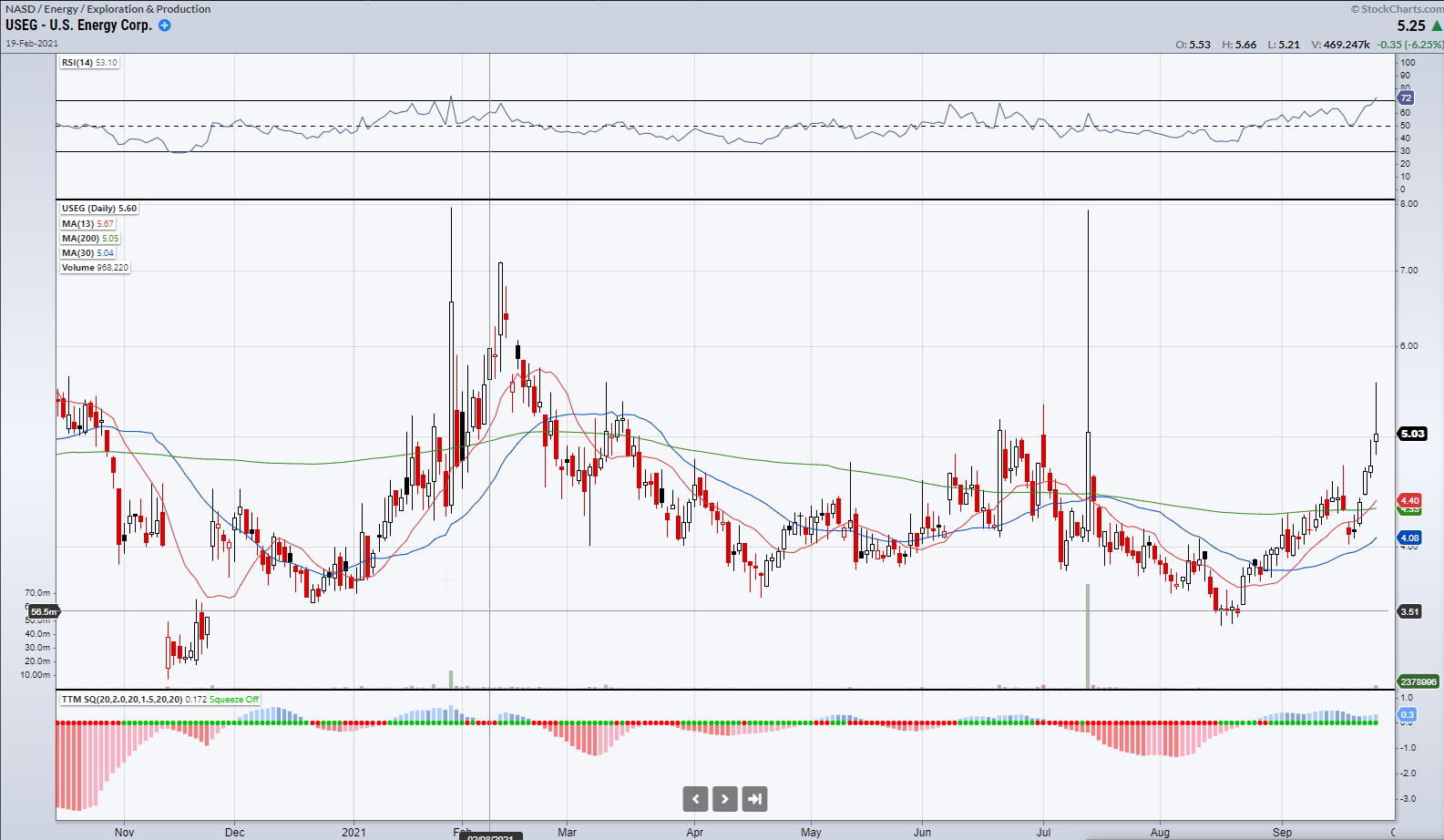Select the MA(13) legend entry

click(88, 223)
